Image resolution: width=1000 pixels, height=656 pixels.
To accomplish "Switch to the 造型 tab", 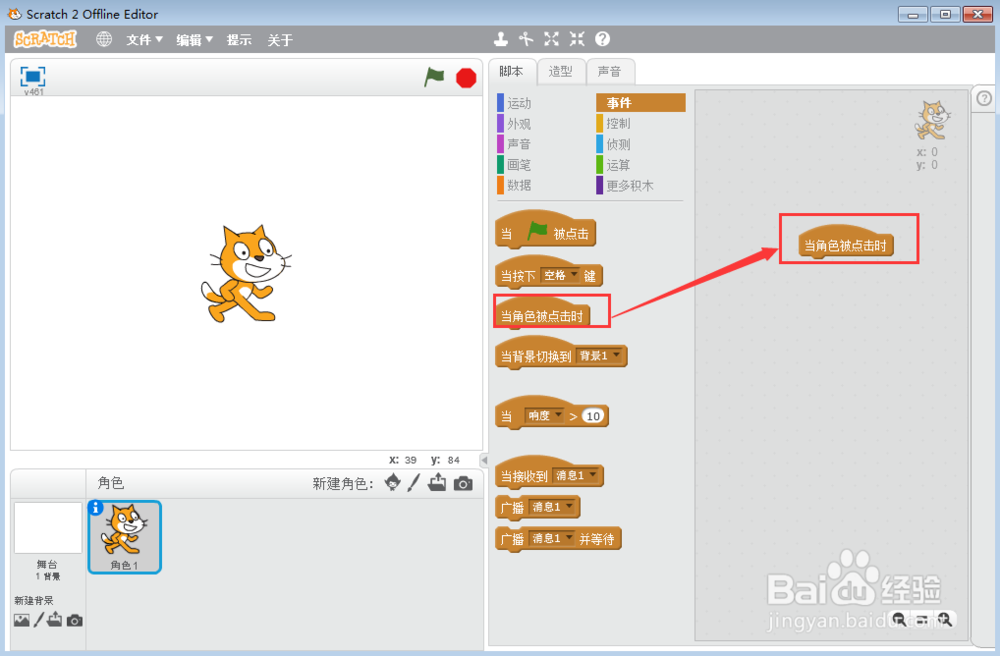I will click(561, 71).
